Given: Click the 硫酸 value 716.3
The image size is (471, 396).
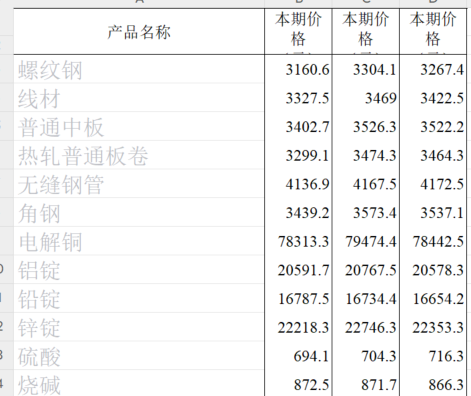Looking at the screenshot, I should point(433,356).
